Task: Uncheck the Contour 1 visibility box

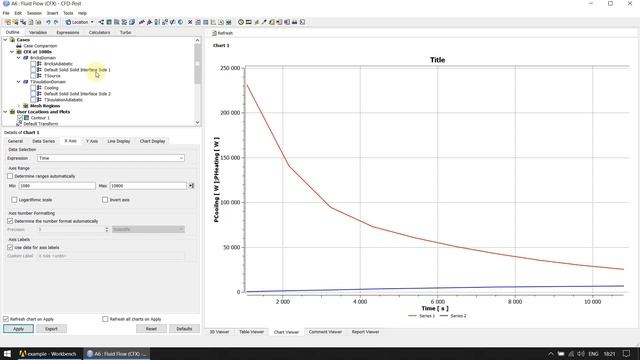Action: click(x=20, y=118)
